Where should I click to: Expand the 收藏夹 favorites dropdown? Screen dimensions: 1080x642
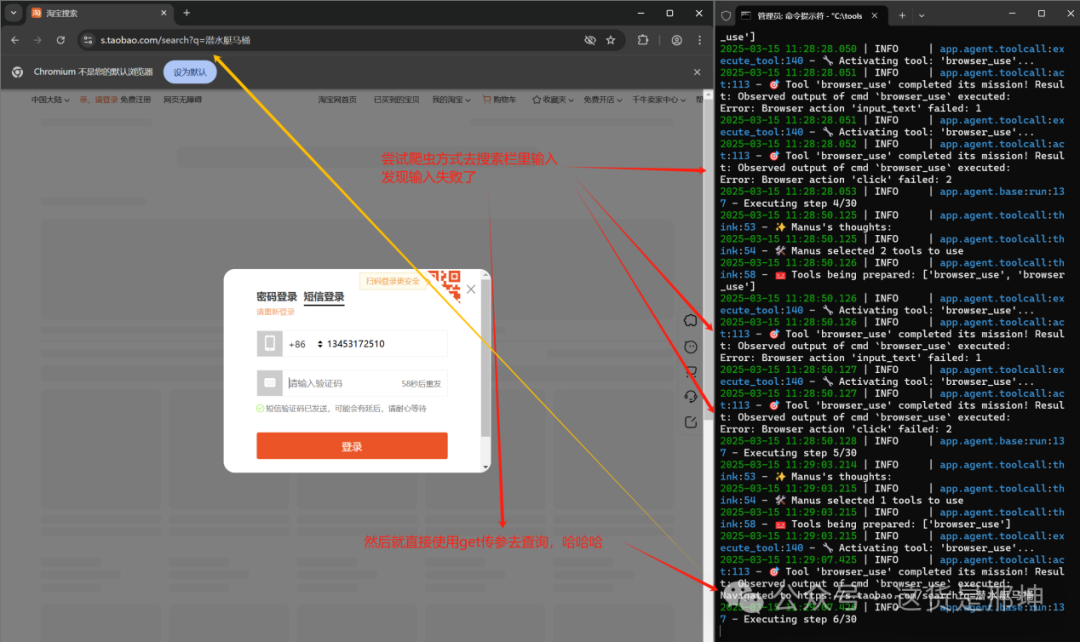(553, 100)
